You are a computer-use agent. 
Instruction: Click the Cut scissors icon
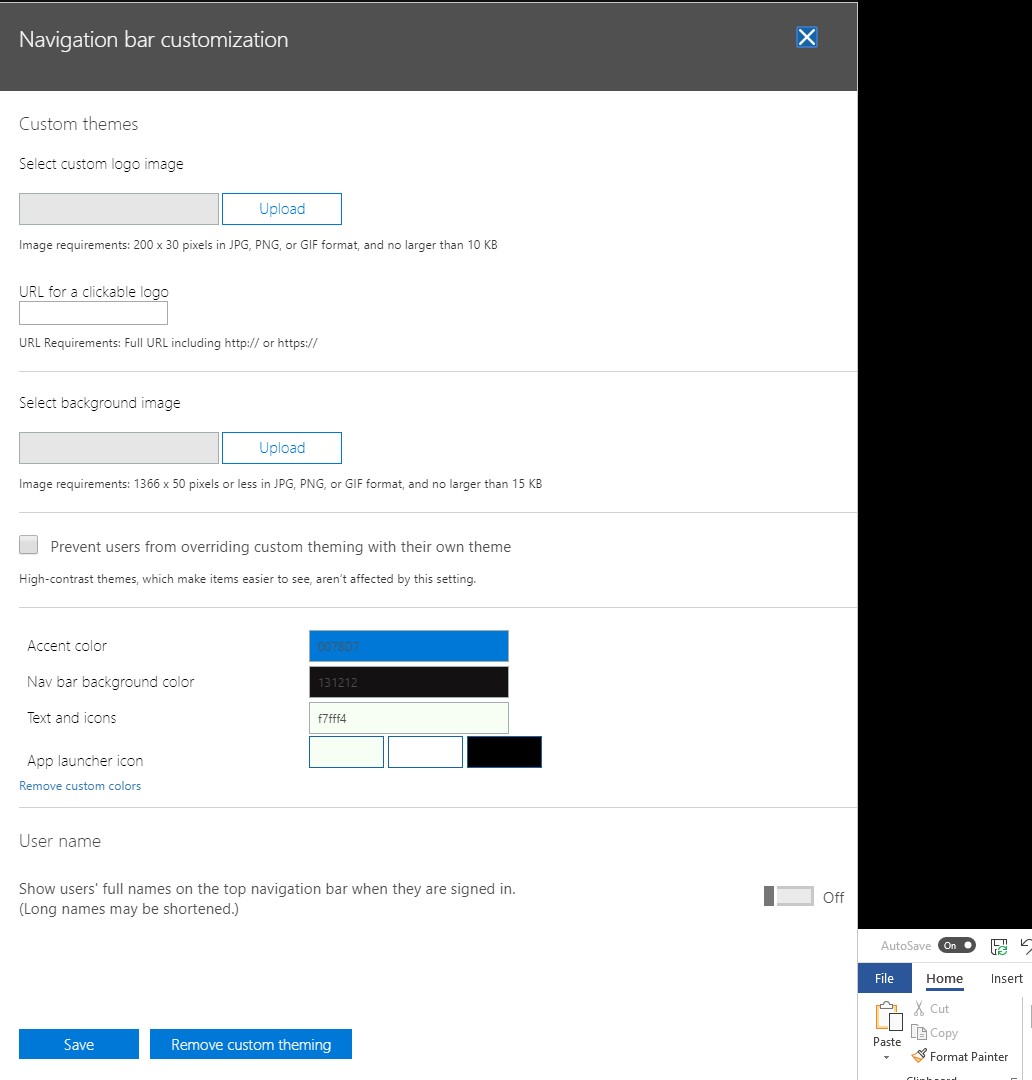tap(919, 1009)
